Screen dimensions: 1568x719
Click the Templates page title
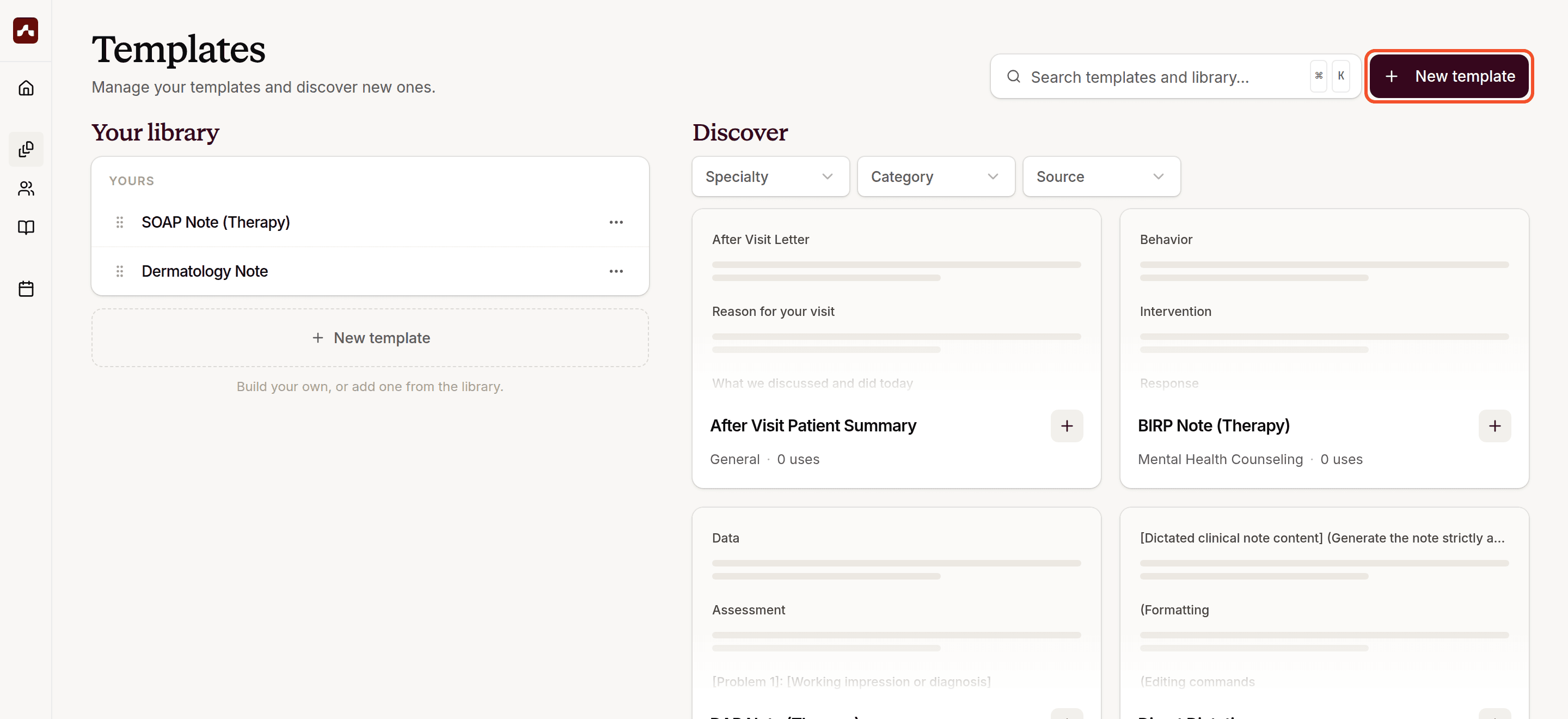pyautogui.click(x=179, y=50)
